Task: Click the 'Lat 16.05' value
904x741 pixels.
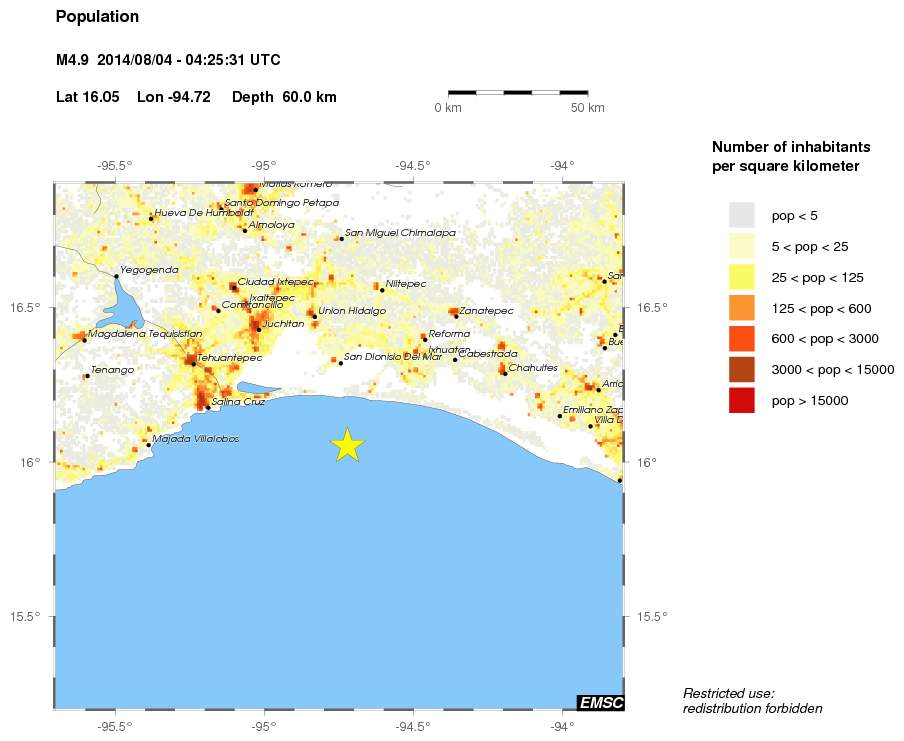Action: click(88, 97)
